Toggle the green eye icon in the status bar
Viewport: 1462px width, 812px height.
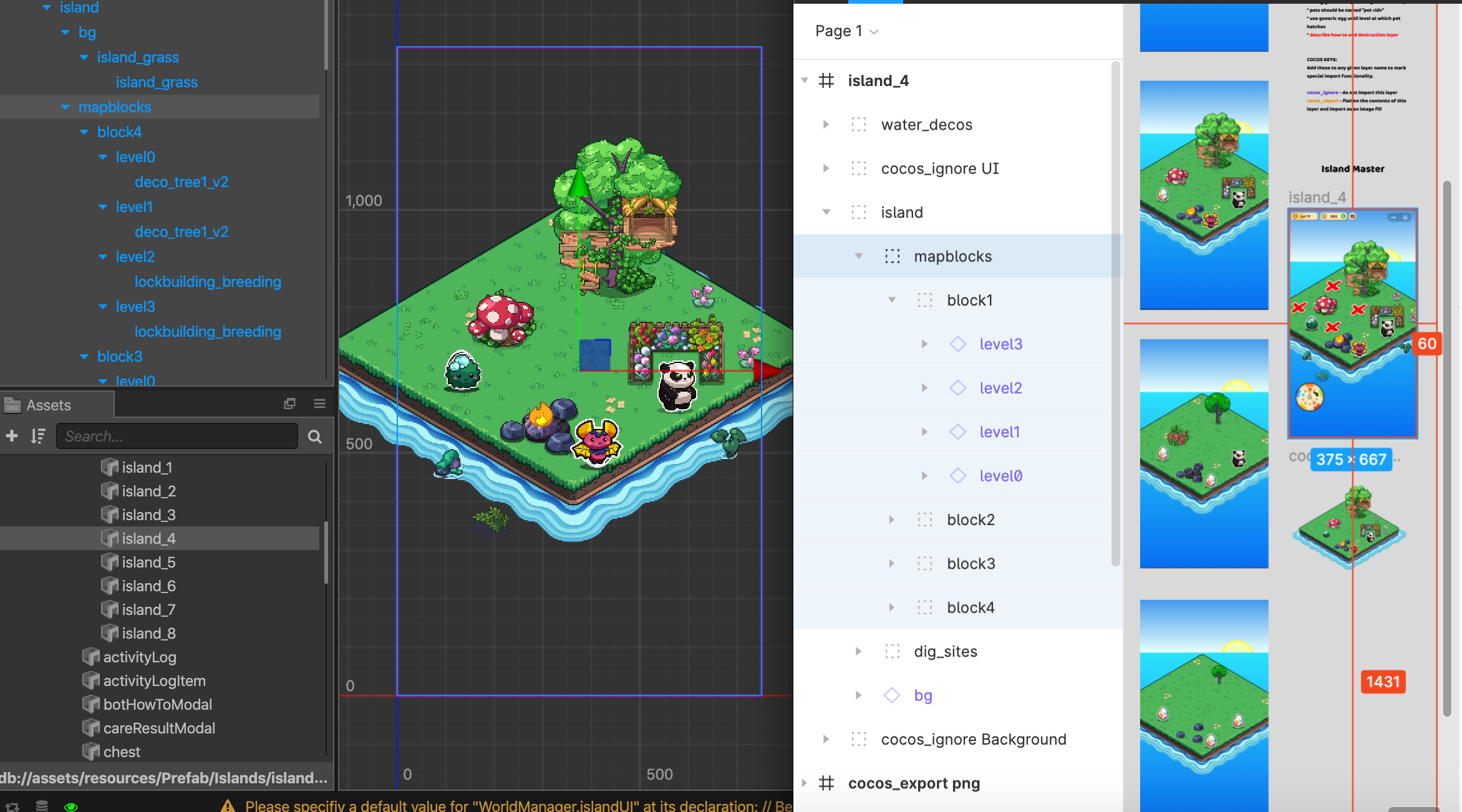pyautogui.click(x=71, y=807)
